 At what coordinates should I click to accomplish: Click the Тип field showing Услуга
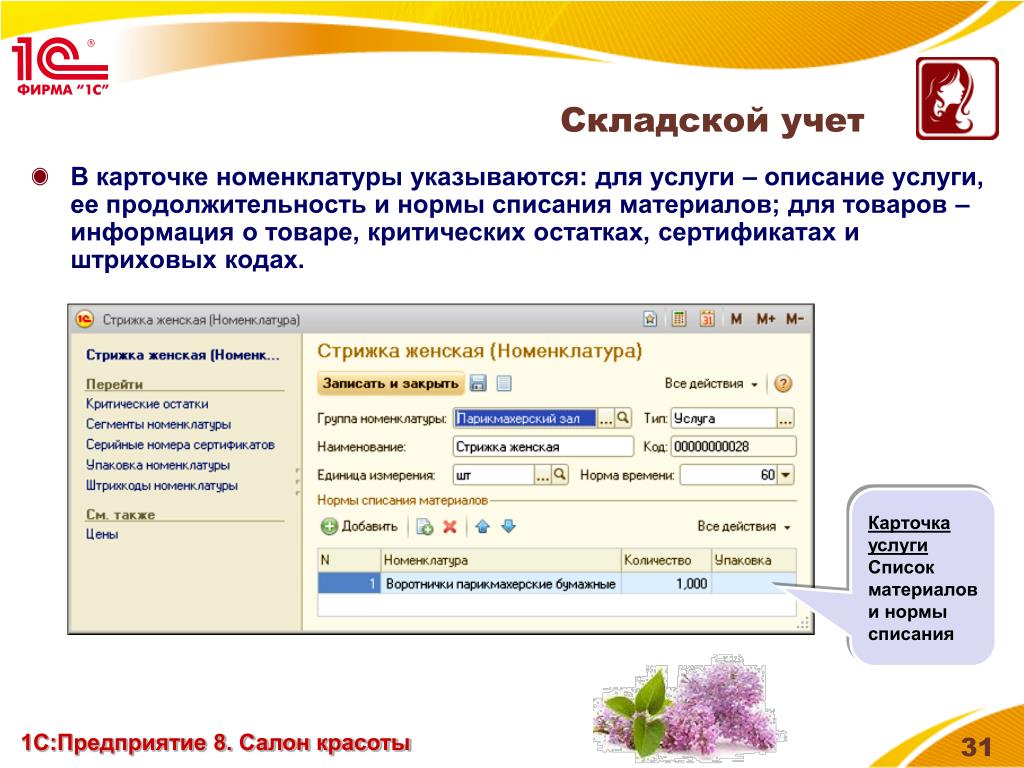[x=724, y=418]
